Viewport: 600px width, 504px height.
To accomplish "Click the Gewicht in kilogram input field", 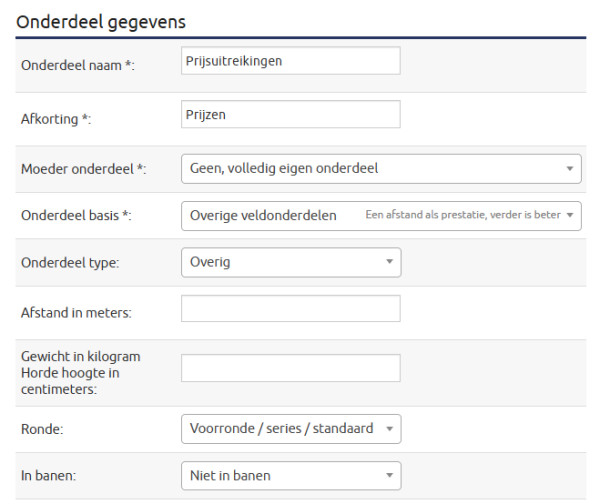I will [290, 368].
